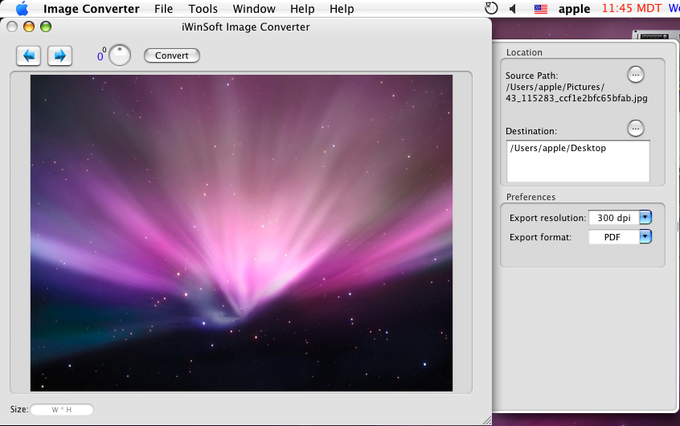Viewport: 680px width, 426px height.
Task: Open the Apple menu
Action: (21, 9)
